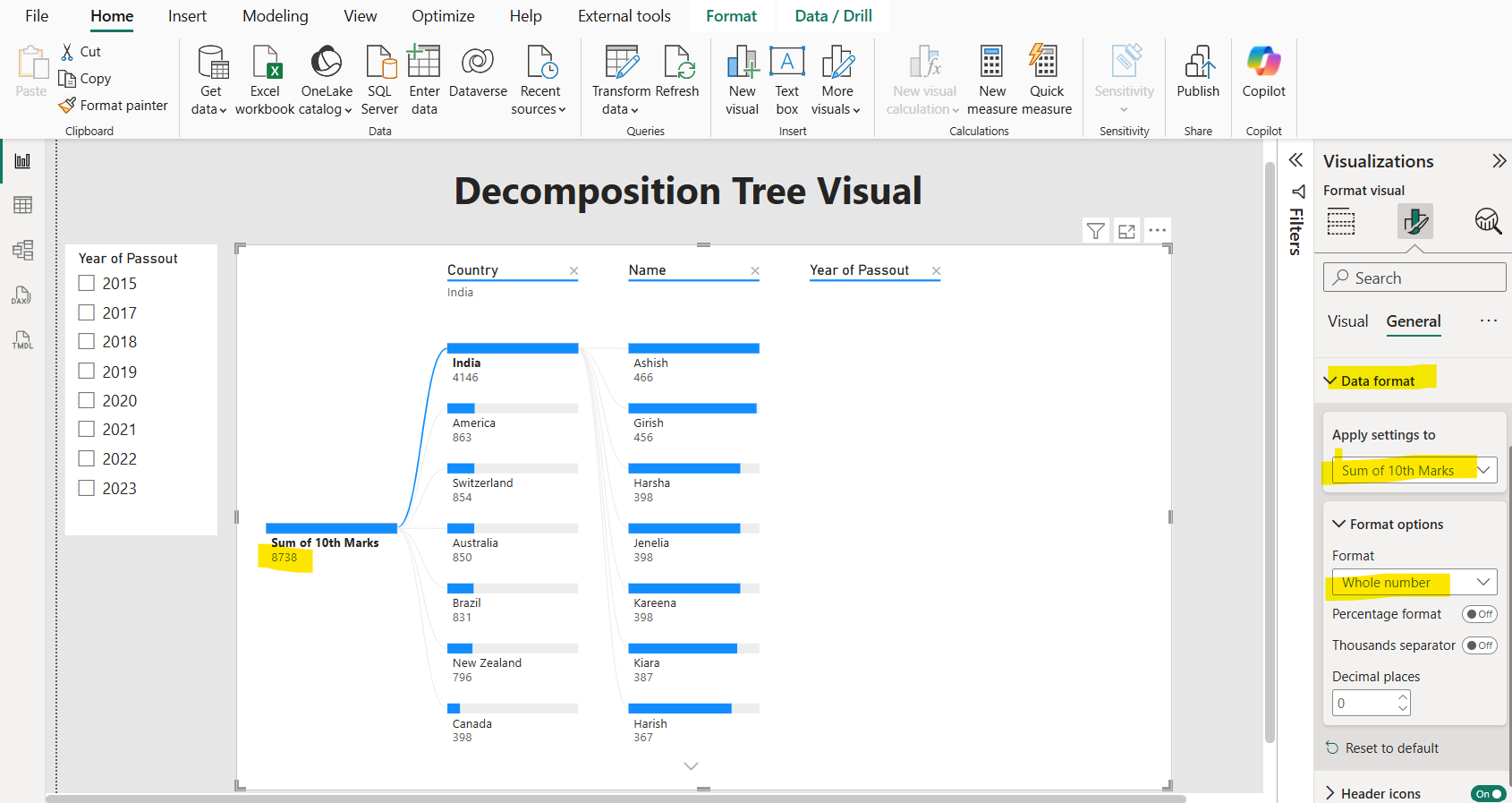Screen dimensions: 1512x803
Task: Enable the Thousands separator toggle
Action: tap(1479, 645)
